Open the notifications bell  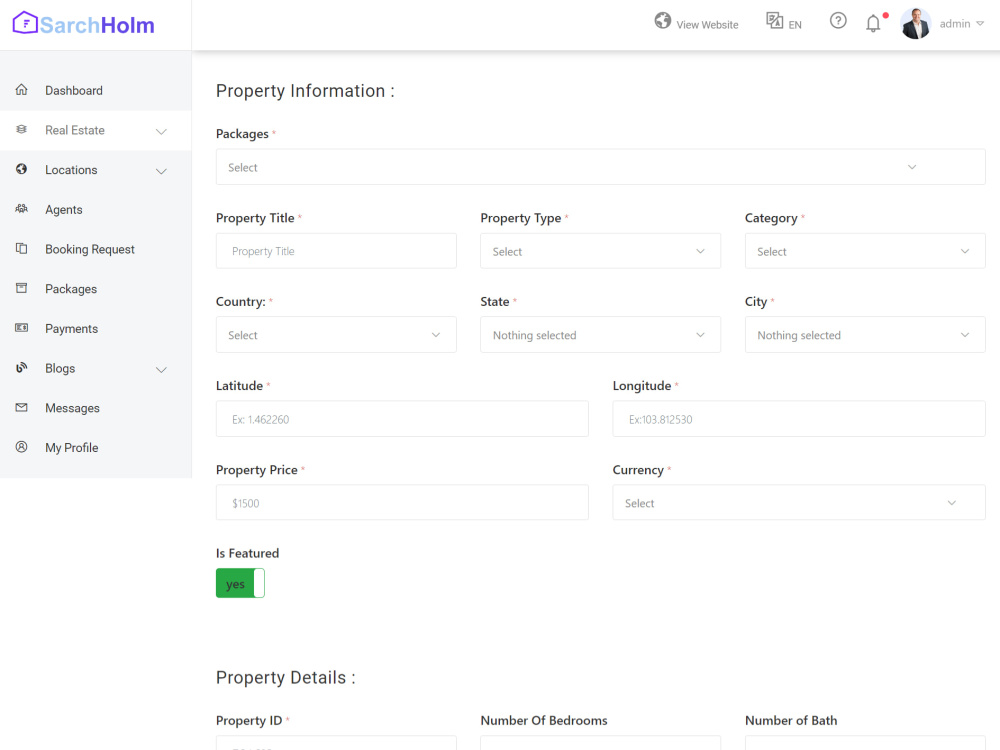[873, 24]
